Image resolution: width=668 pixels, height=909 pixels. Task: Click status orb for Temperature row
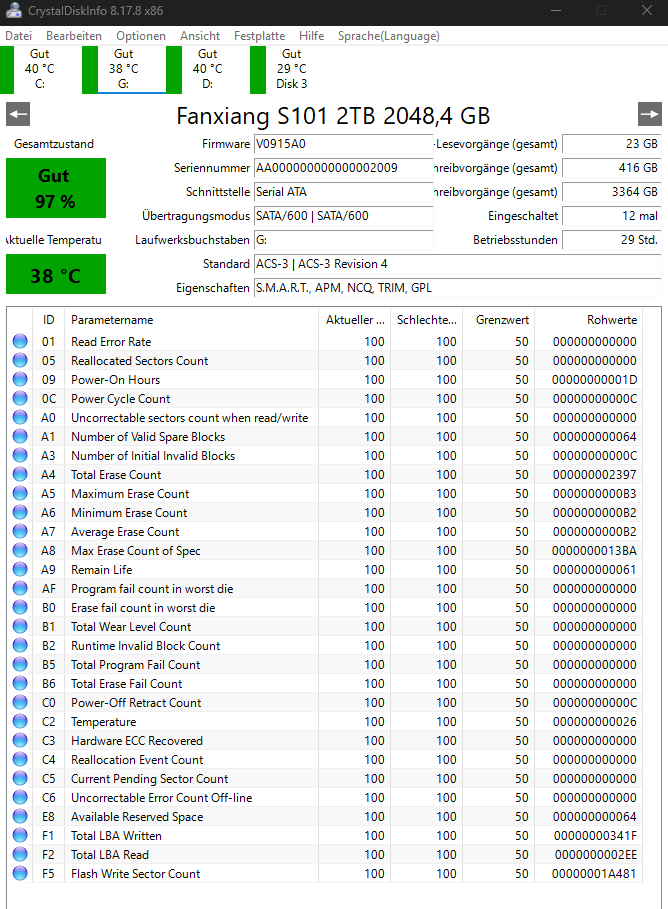pyautogui.click(x=20, y=722)
